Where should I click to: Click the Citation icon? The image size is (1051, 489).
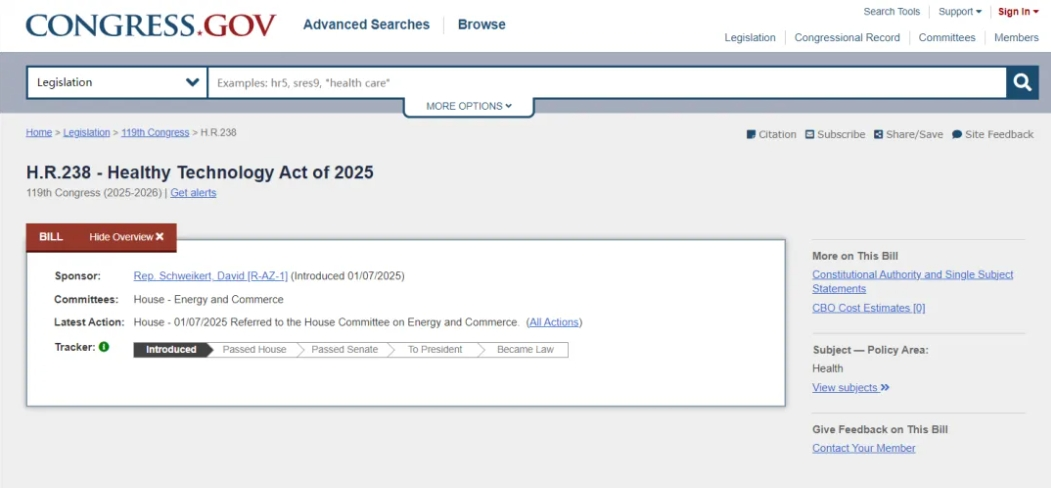coord(751,134)
